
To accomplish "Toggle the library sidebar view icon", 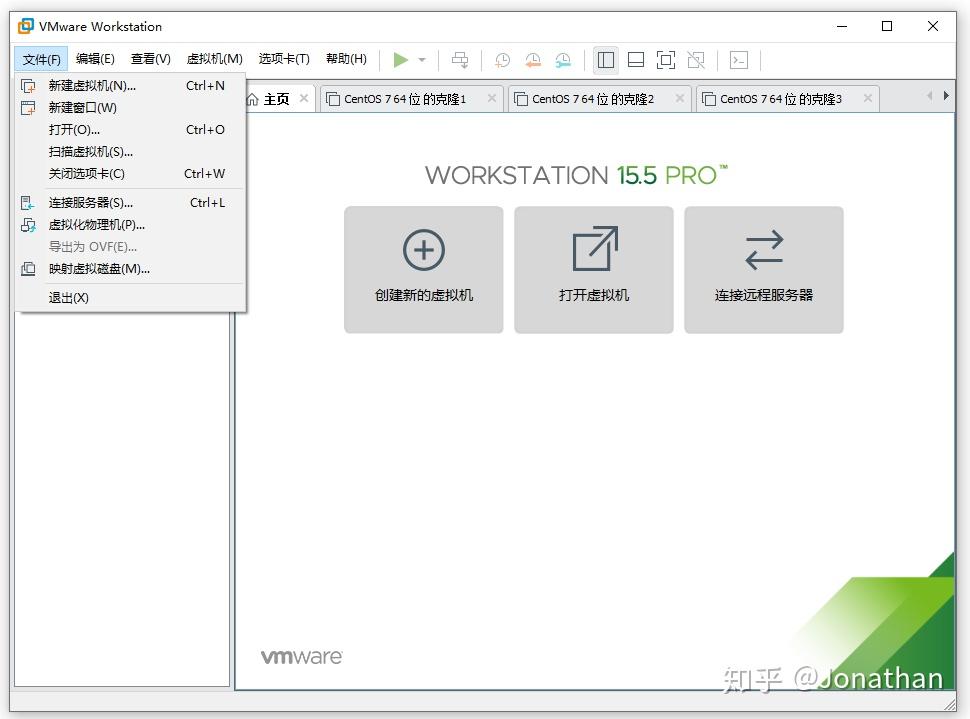I will pyautogui.click(x=606, y=60).
